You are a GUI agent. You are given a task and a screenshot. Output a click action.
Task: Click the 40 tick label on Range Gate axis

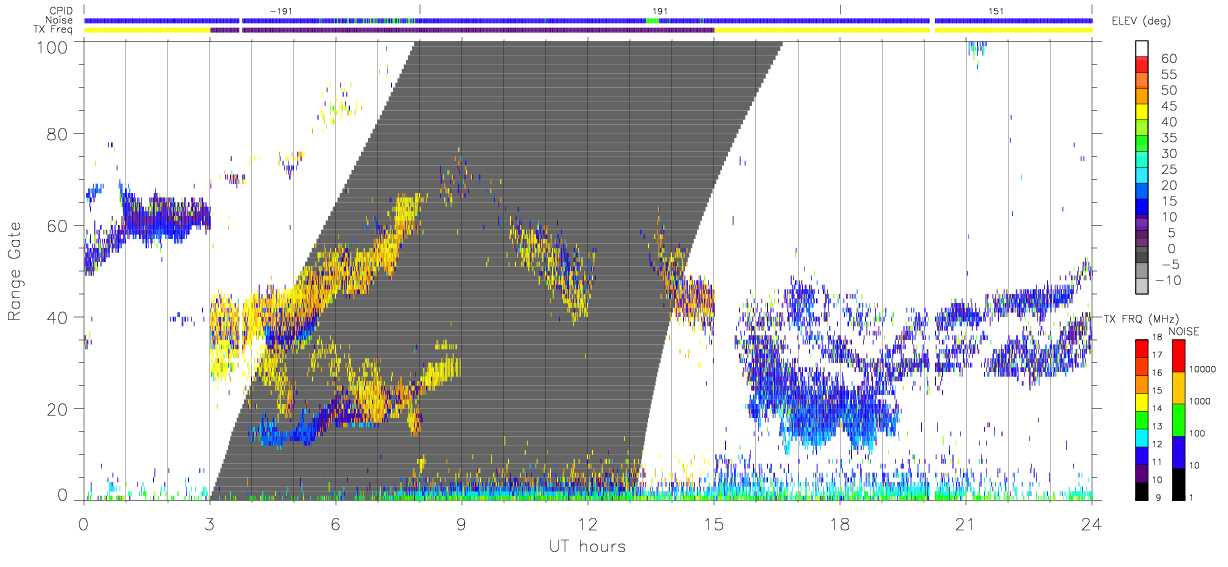[x=59, y=317]
